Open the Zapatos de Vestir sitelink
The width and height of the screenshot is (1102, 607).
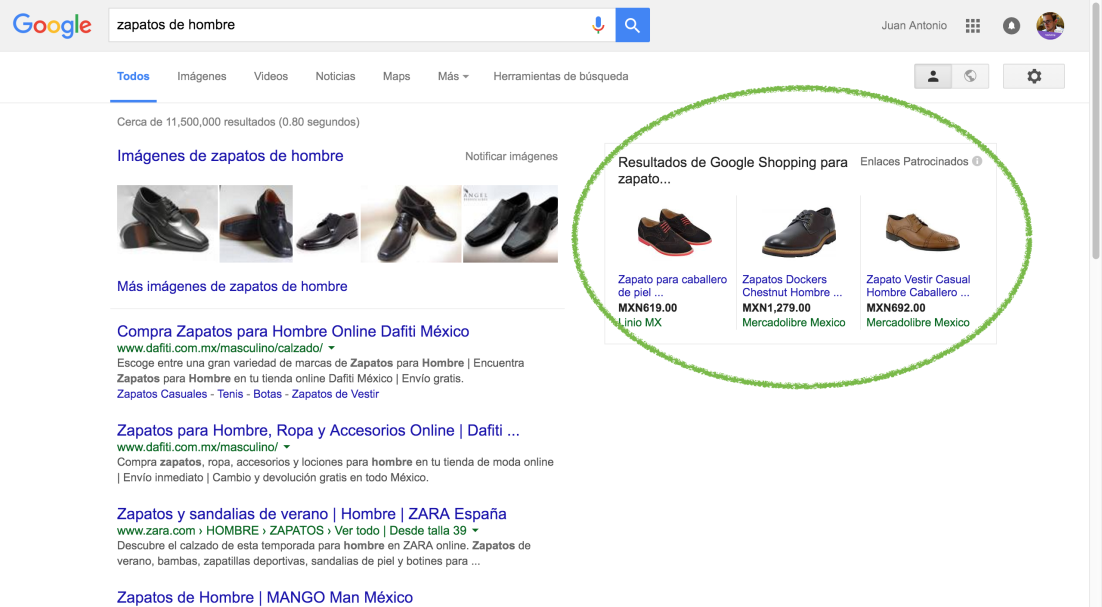tap(335, 394)
